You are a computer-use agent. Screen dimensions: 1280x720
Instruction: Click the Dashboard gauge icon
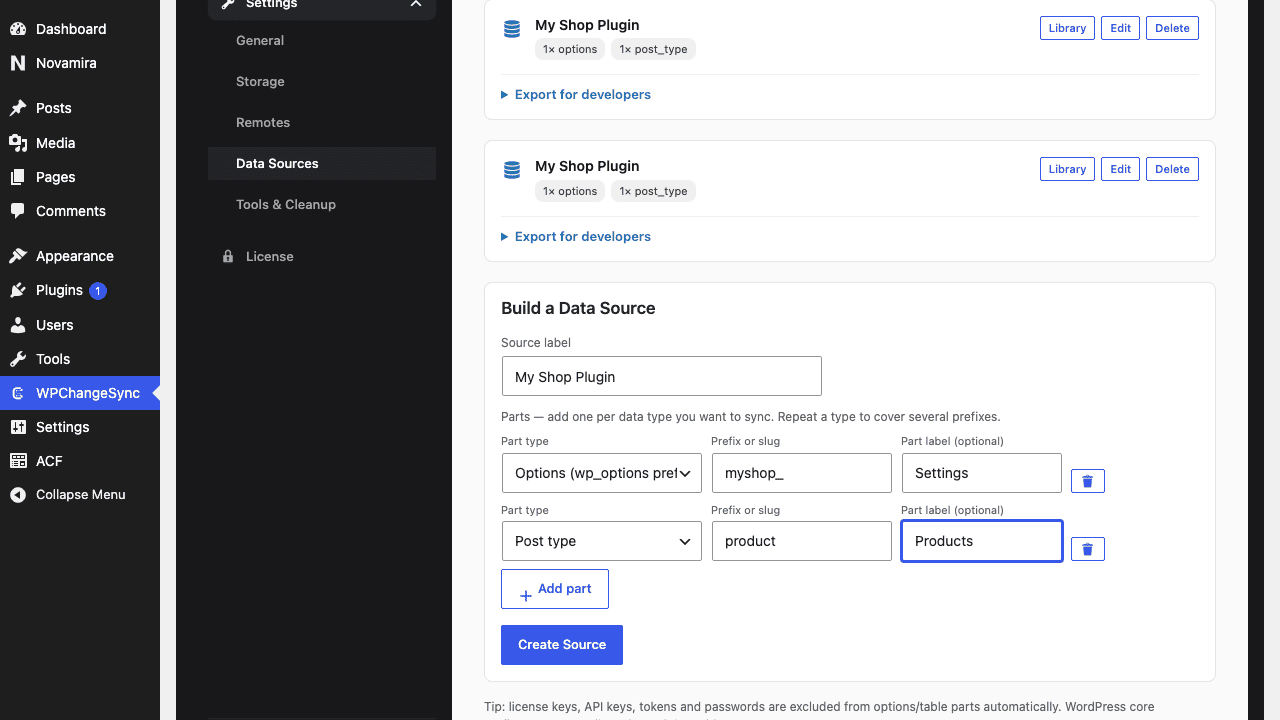click(x=18, y=29)
